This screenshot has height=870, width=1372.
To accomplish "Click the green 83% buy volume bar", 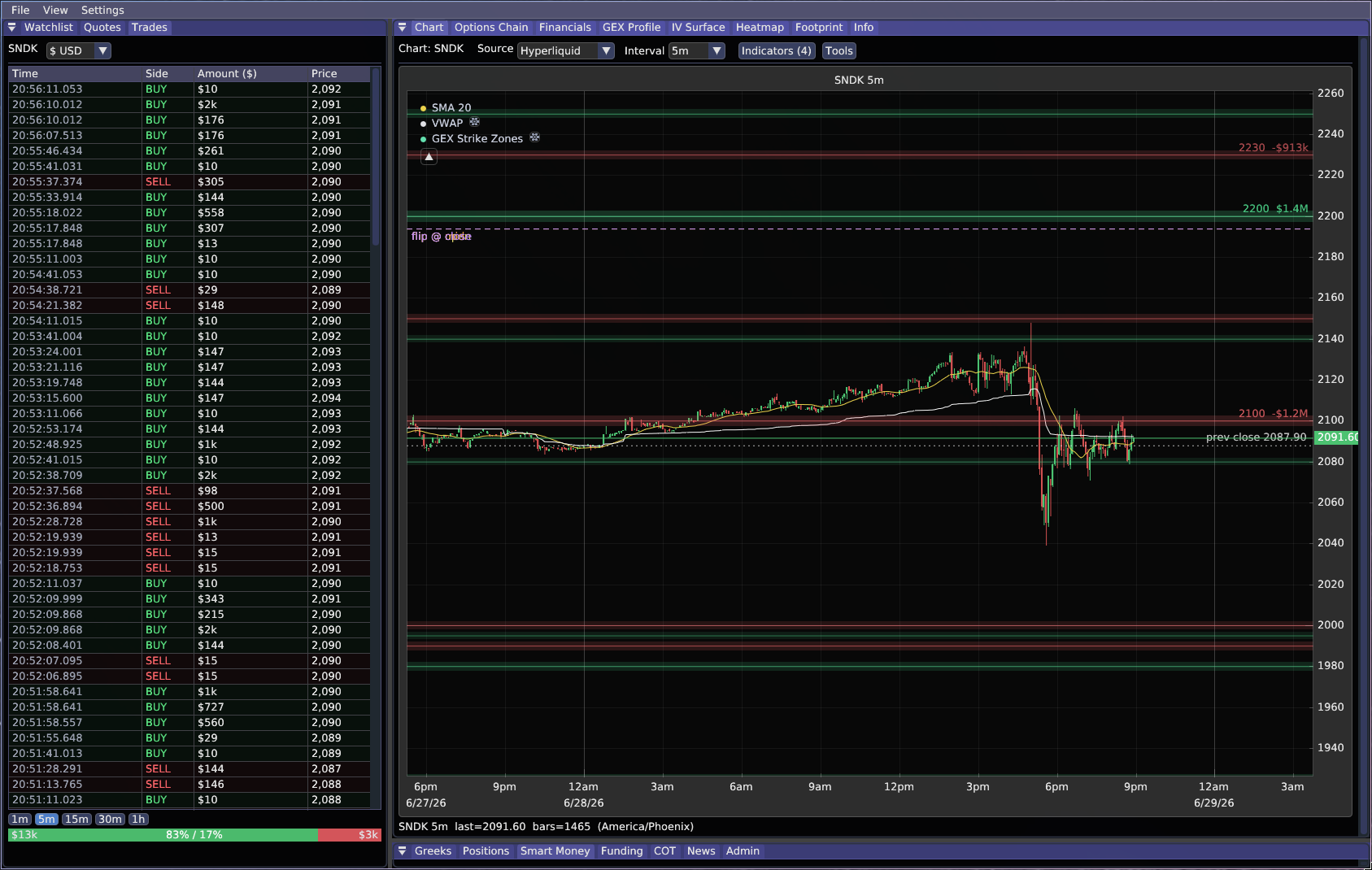I will [163, 835].
